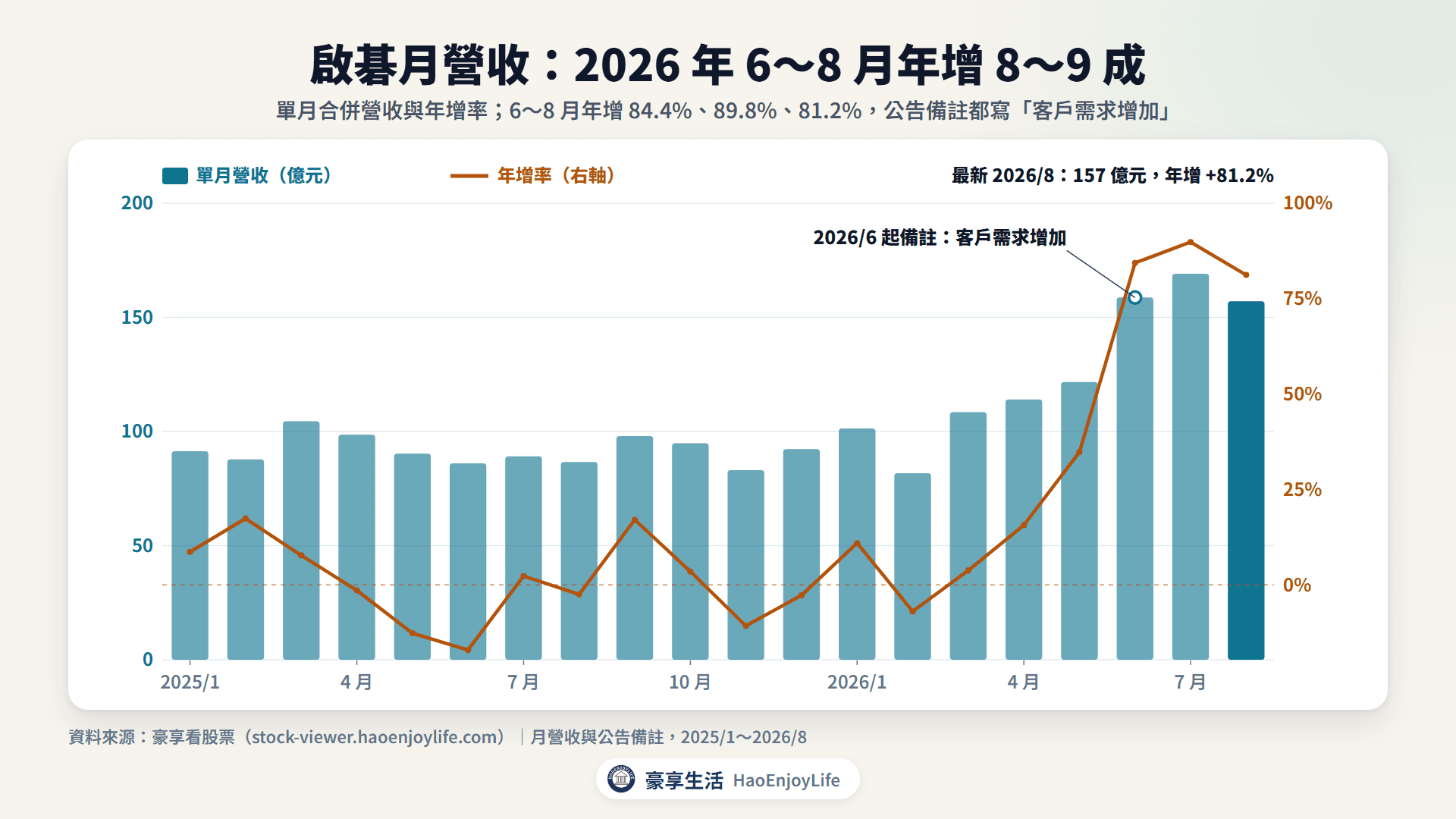Viewport: 1456px width, 819px height.
Task: Click the growth line's peak point at 2026/7
Action: tap(1191, 242)
